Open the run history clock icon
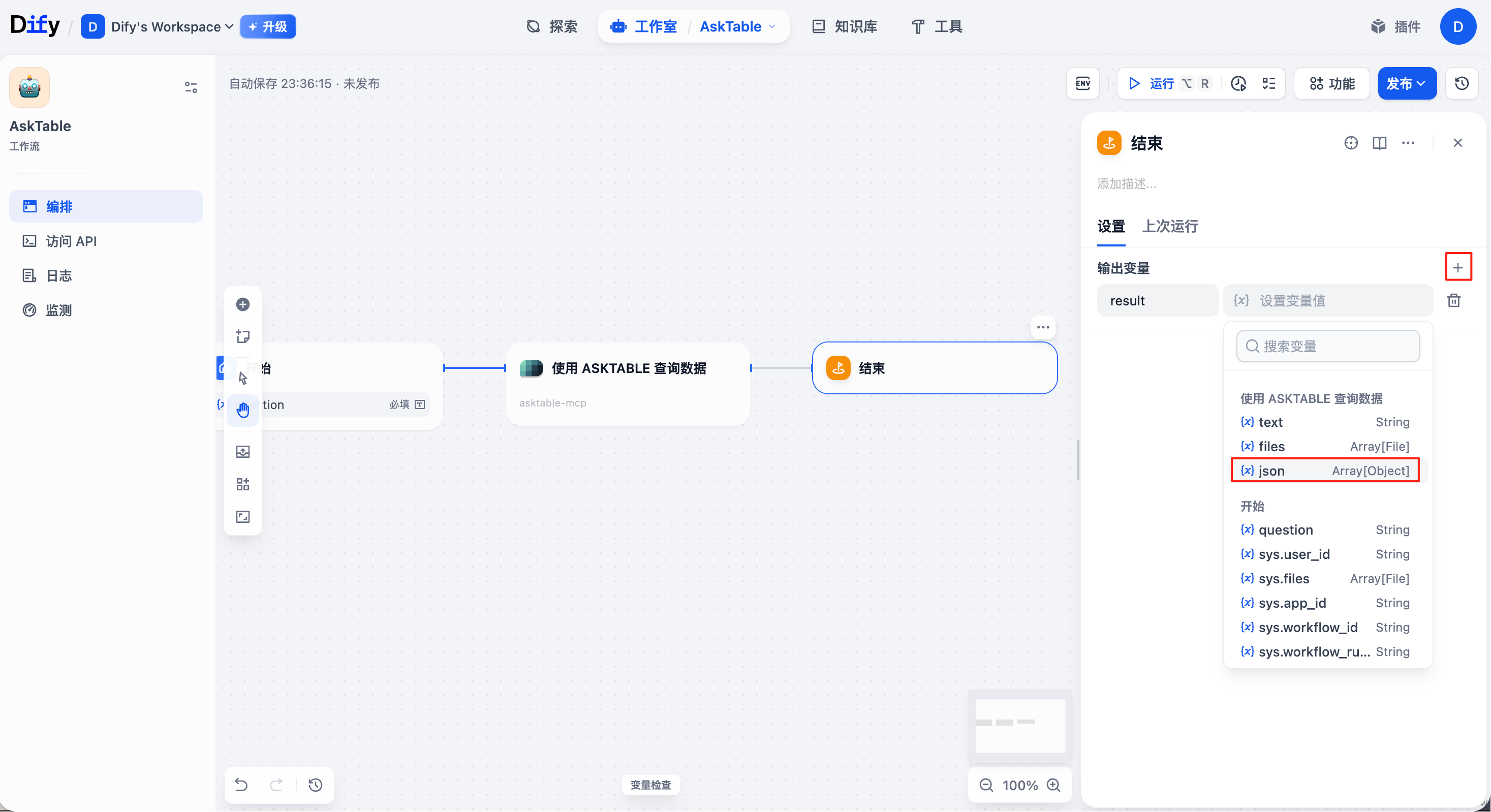Viewport: 1491px width, 812px height. point(1238,83)
